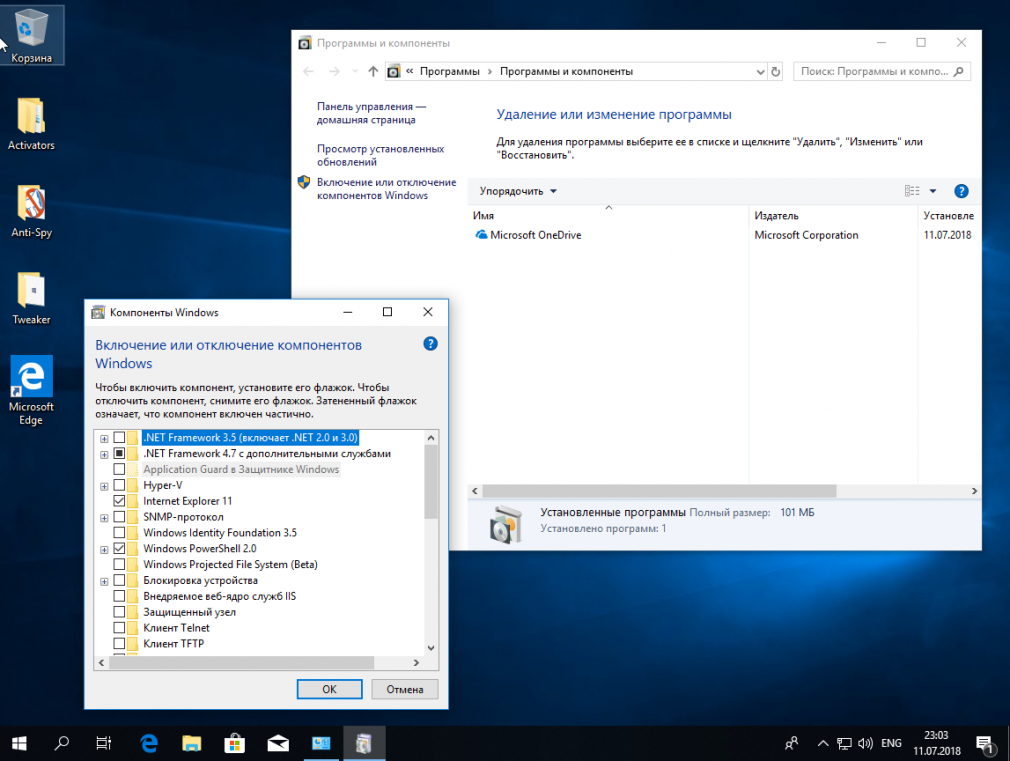Click the taskbar clock showing 23:03
The height and width of the screenshot is (761, 1010).
pyautogui.click(x=937, y=744)
